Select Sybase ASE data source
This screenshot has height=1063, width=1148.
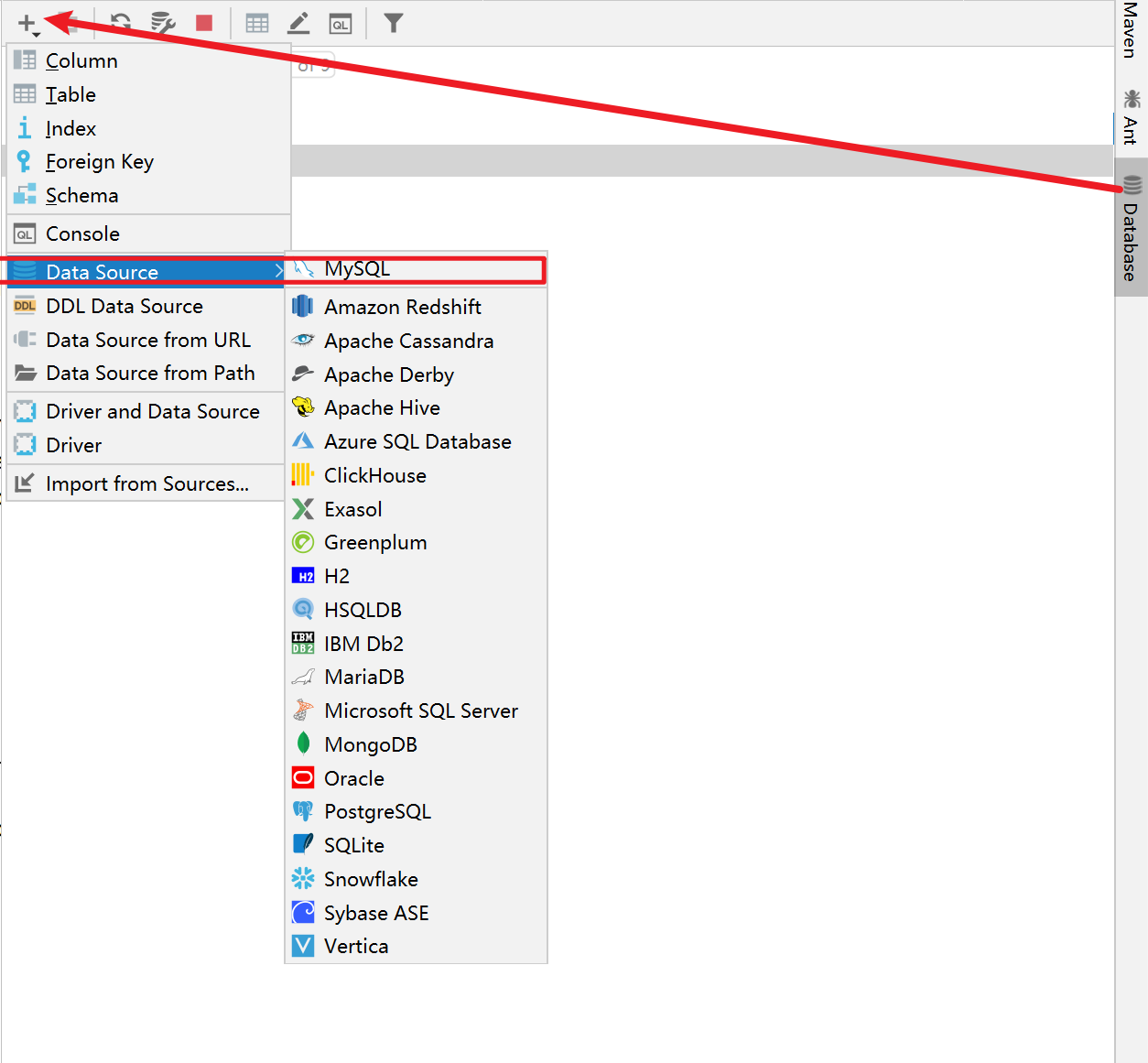click(417, 913)
